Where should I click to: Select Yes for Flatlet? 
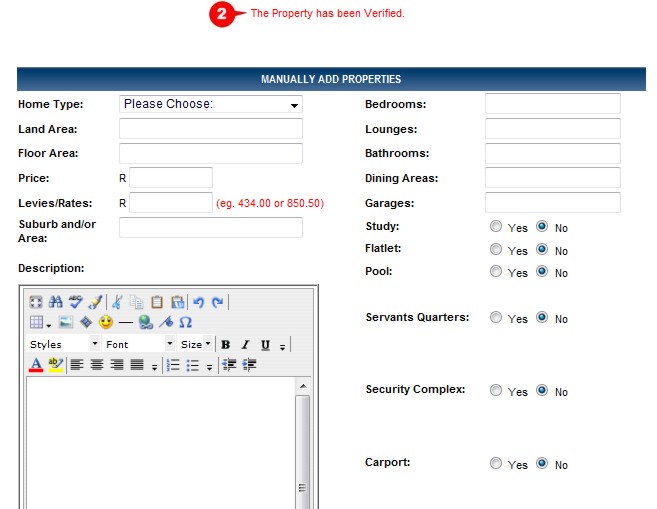click(x=496, y=249)
